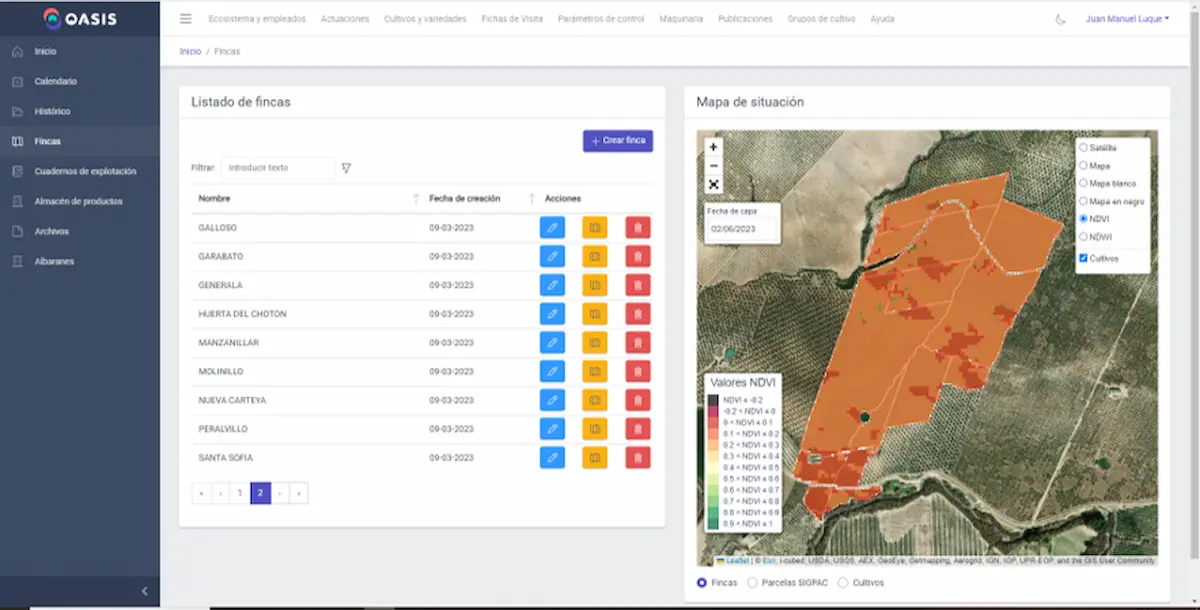Select the Satélite map layer option
This screenshot has height=610, width=1200.
1084,148
